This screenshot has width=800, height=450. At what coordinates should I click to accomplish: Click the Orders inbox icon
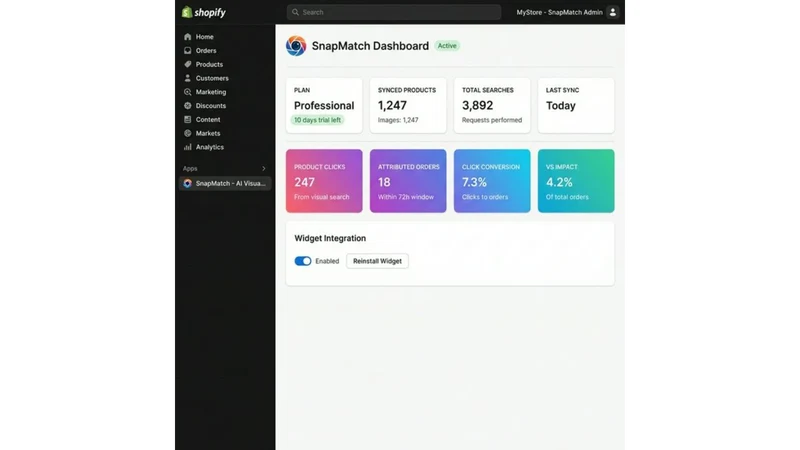tap(188, 51)
